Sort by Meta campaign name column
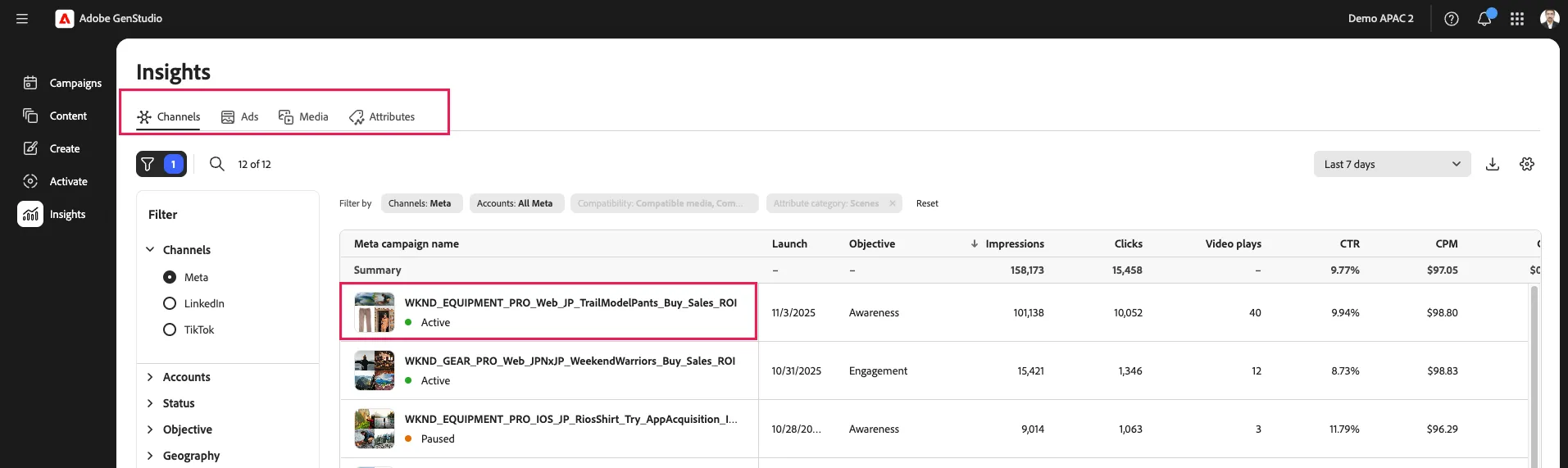This screenshot has width=1568, height=468. point(406,243)
